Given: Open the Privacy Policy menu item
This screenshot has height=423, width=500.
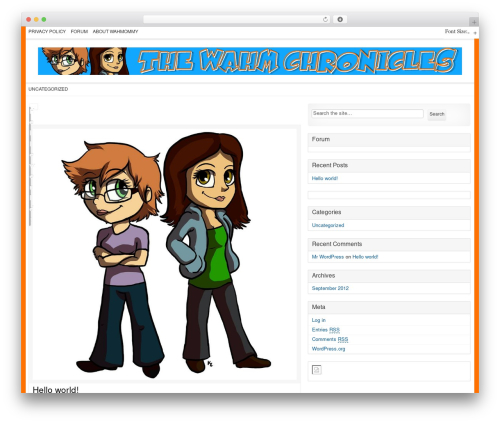Looking at the screenshot, I should click(x=47, y=31).
